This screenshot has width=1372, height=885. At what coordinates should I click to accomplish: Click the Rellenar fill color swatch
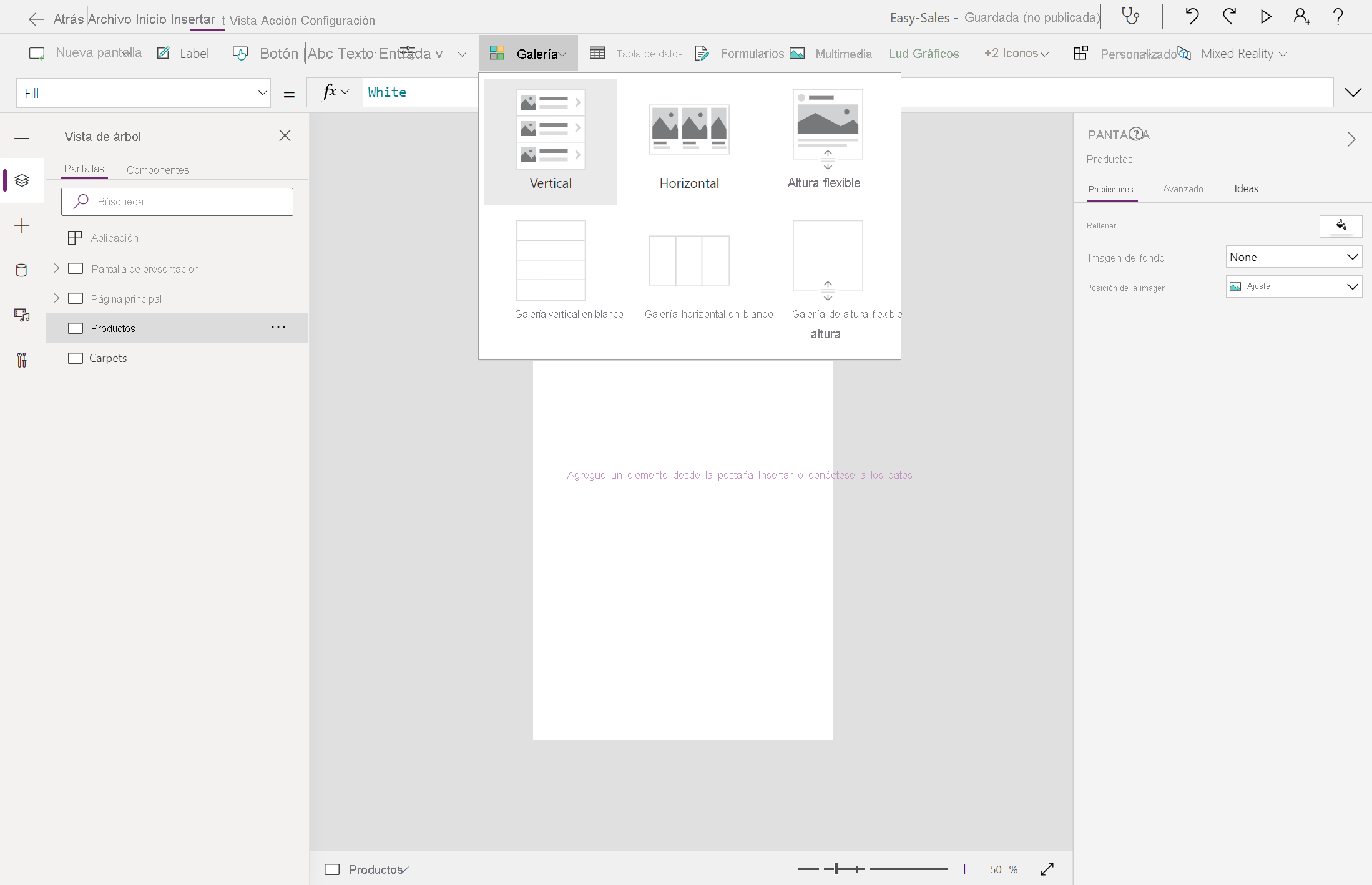click(x=1340, y=226)
